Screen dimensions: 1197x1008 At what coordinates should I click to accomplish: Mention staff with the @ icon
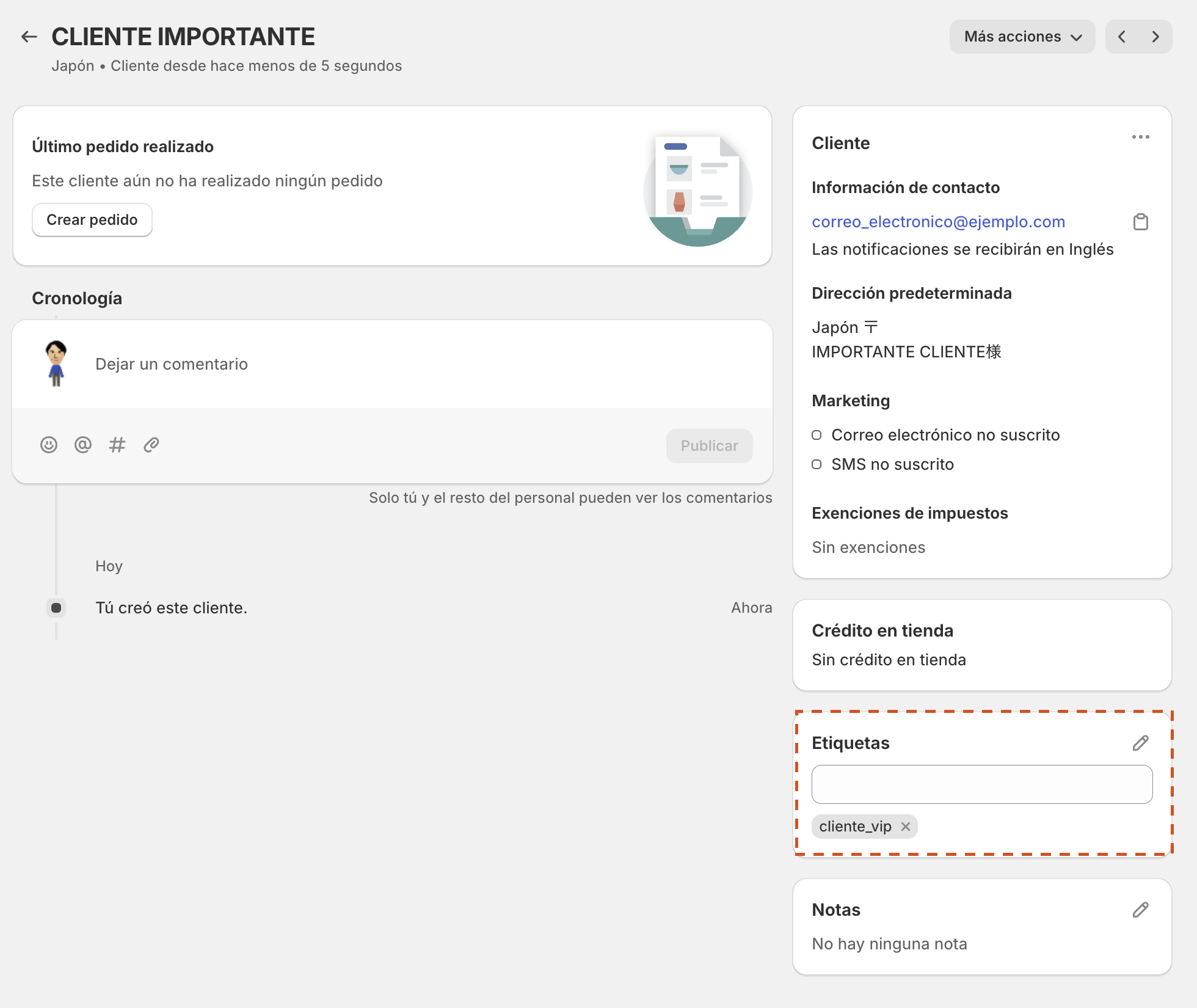(x=83, y=445)
